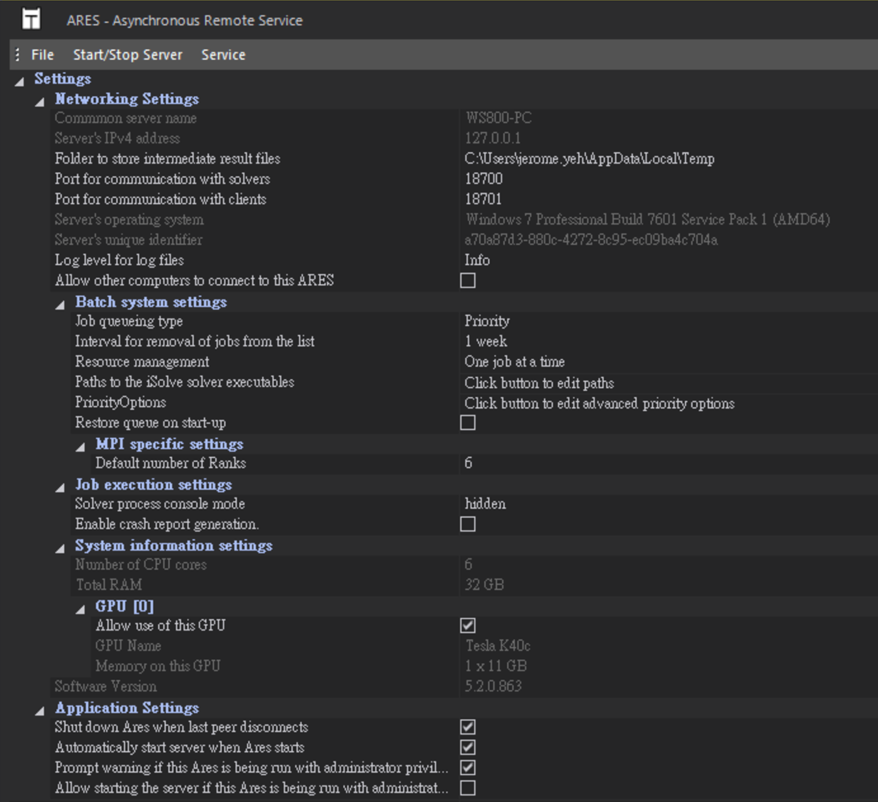Disable Shut down Ares when last peer disconnects
Viewport: 878px width, 802px height.
point(468,727)
